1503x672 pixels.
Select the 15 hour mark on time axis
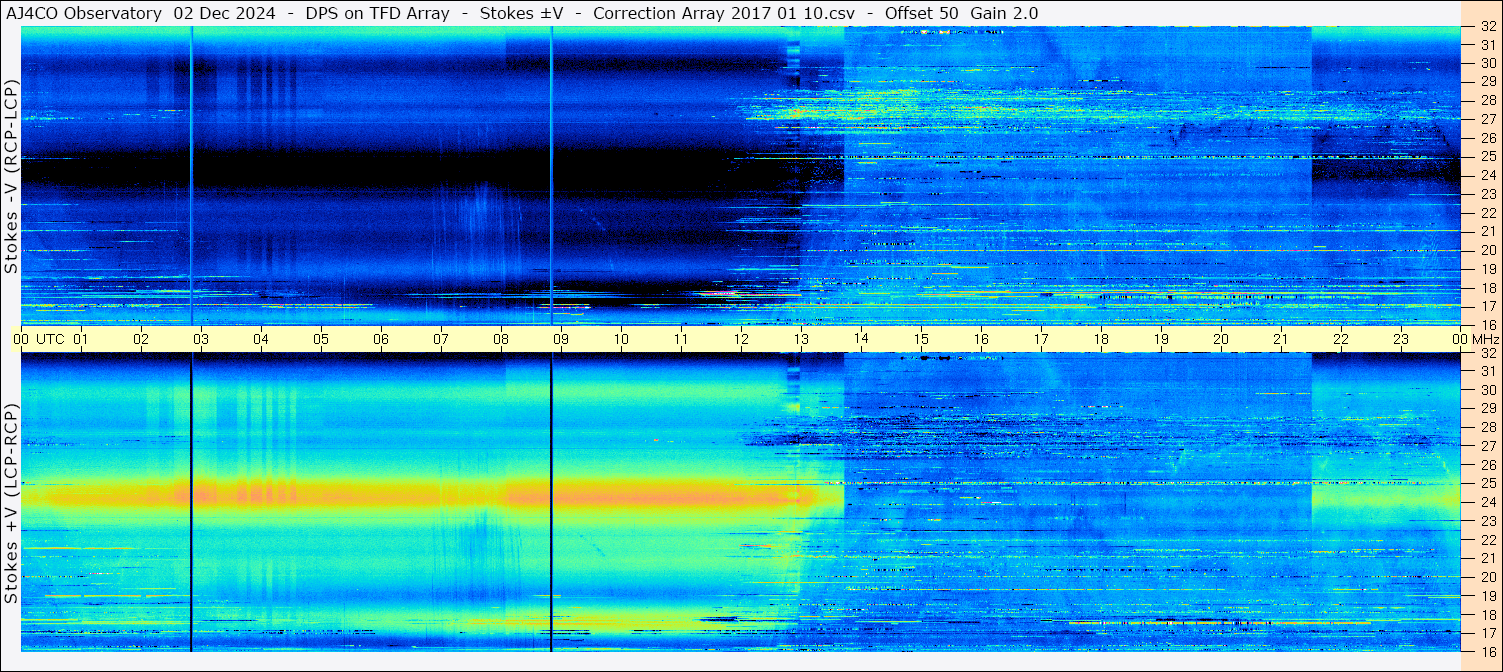[921, 339]
